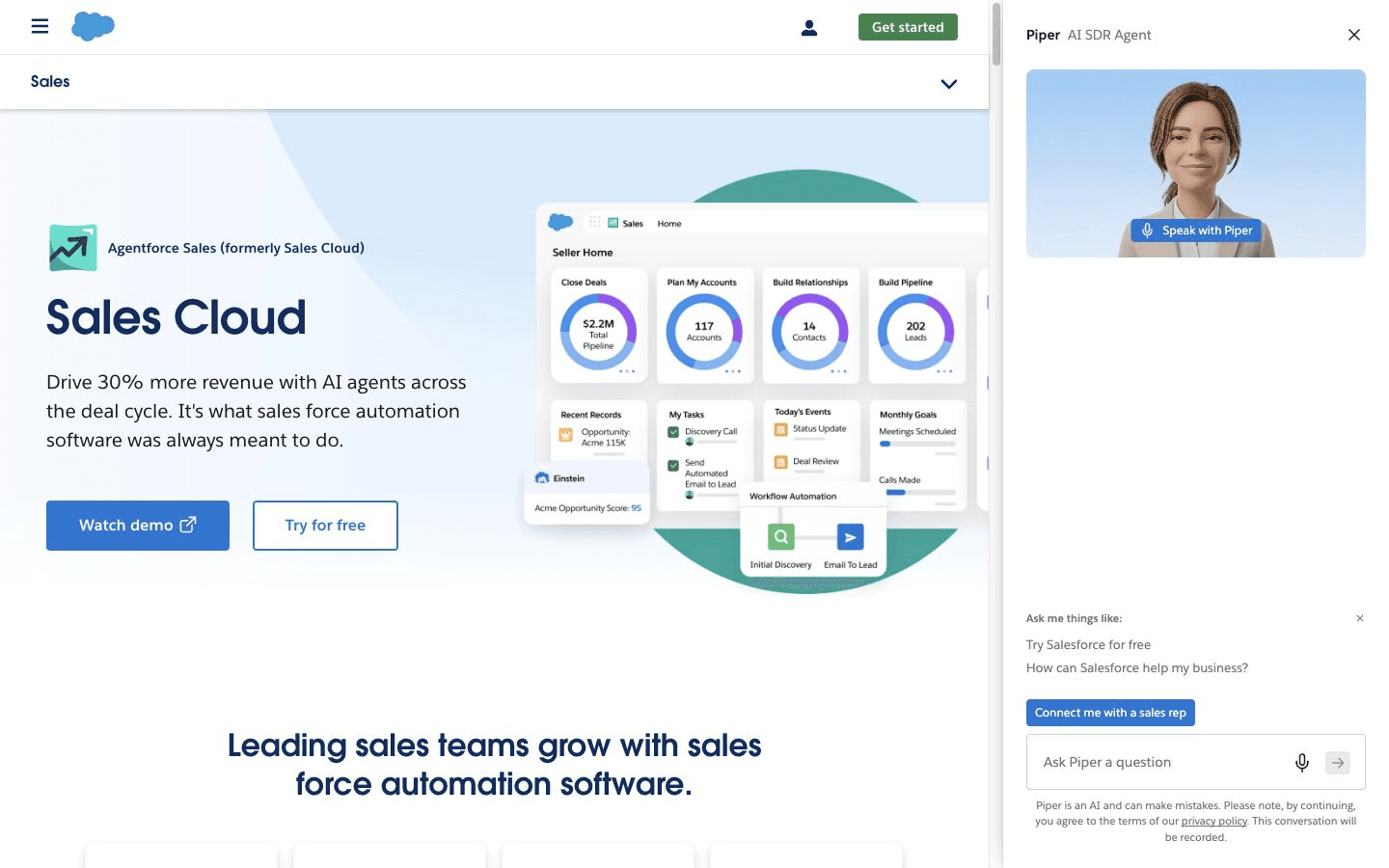Open the privacy policy link
The image size is (1389, 868).
(x=1214, y=822)
